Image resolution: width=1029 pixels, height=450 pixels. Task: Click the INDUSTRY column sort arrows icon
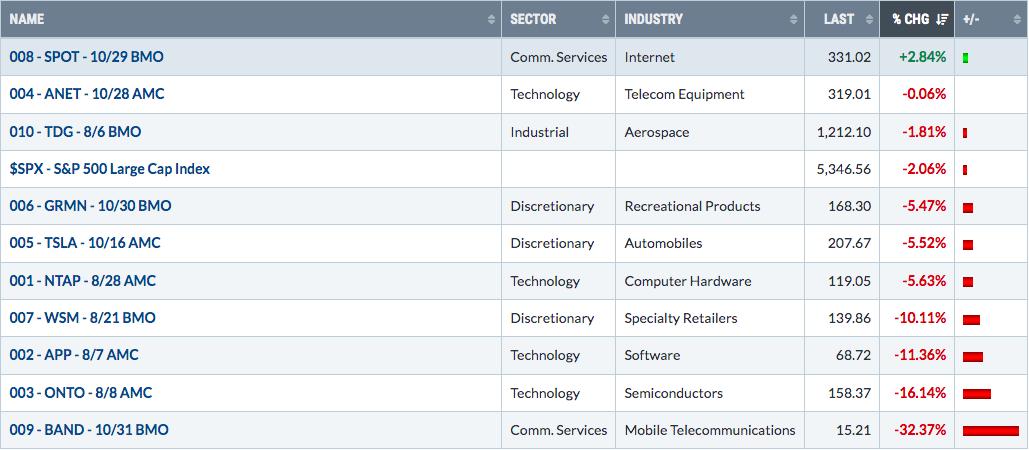[795, 20]
